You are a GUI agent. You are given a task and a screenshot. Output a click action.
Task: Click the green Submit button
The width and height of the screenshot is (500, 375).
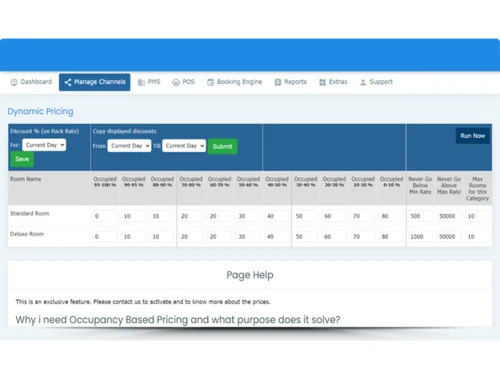click(223, 146)
